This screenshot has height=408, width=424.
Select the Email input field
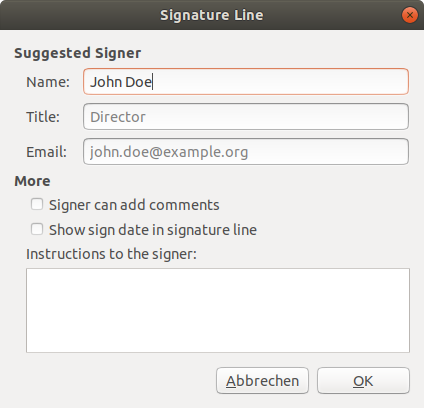tap(246, 152)
